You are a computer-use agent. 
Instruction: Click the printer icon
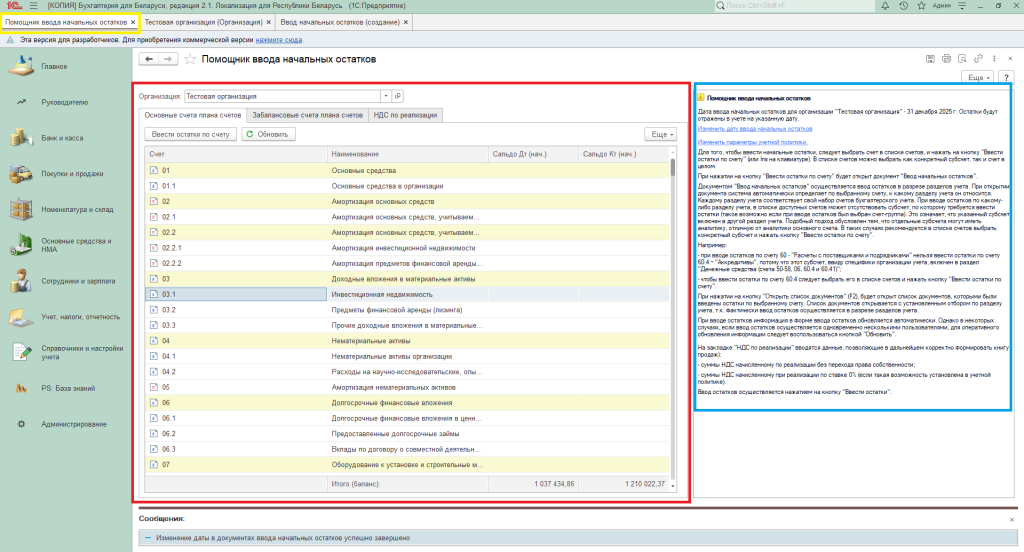947,59
